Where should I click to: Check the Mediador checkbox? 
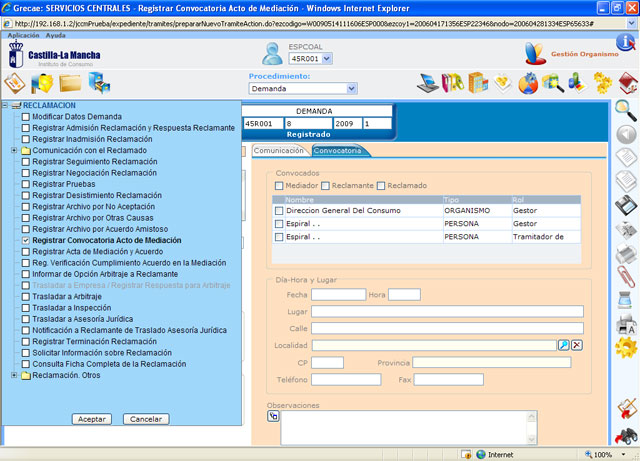[280, 185]
